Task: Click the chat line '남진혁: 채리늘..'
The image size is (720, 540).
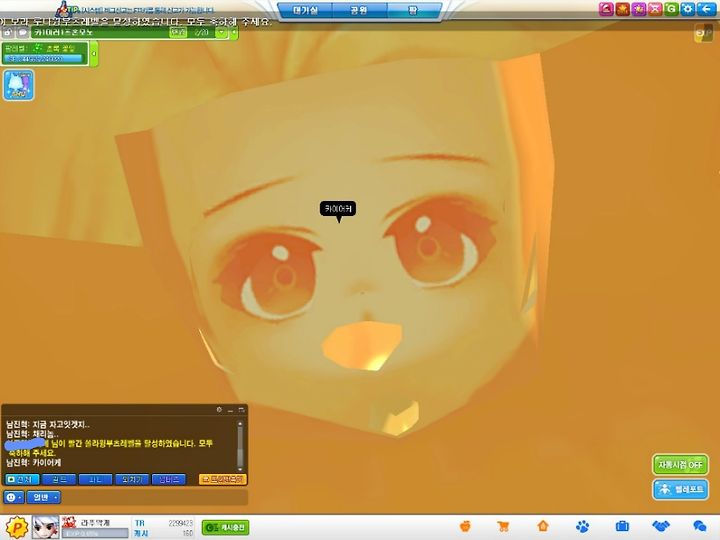Action: tap(32, 434)
